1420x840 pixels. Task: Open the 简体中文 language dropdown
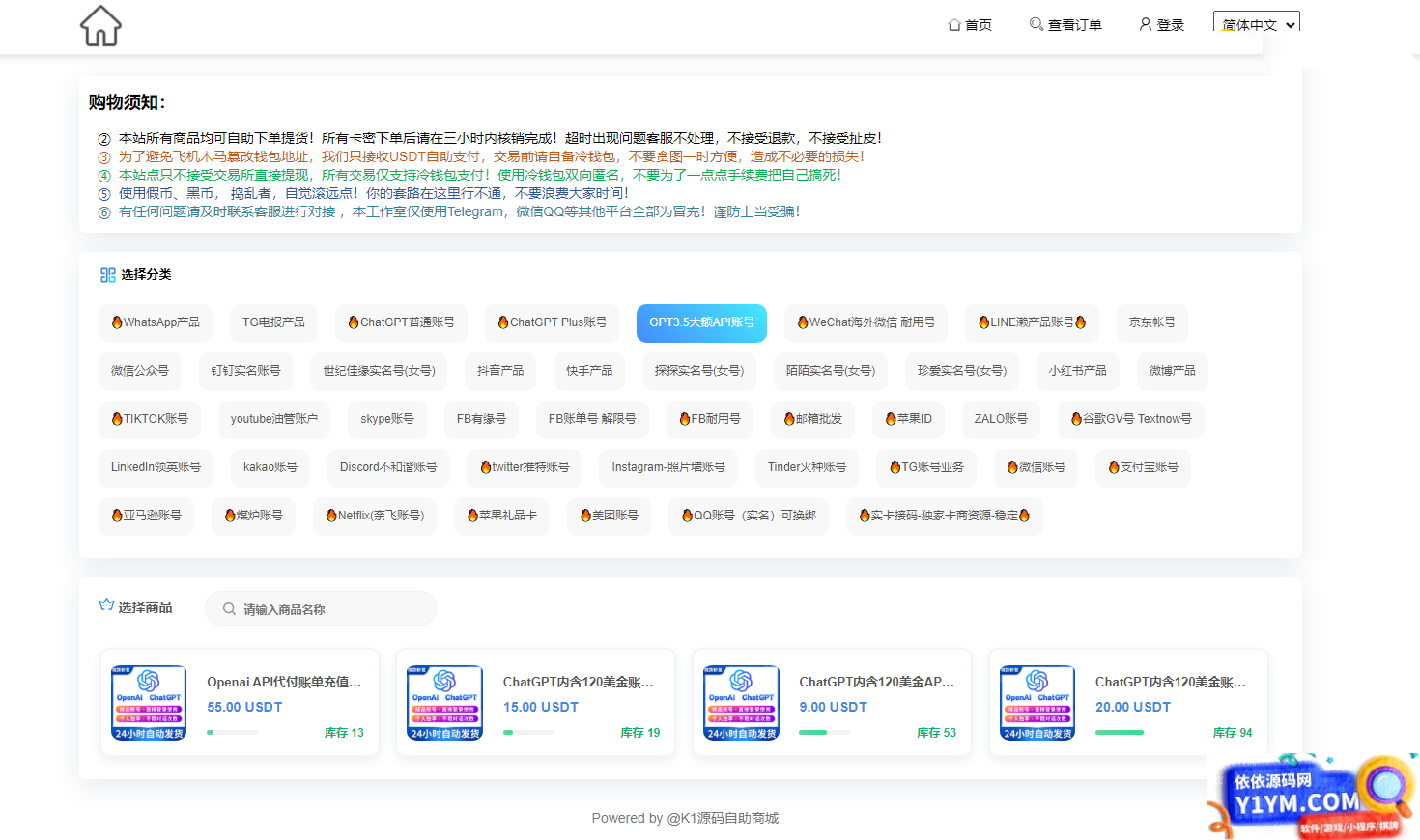(1257, 23)
